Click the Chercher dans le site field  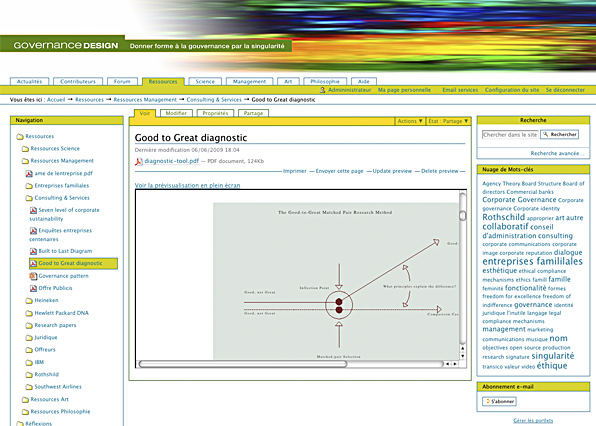coord(510,135)
